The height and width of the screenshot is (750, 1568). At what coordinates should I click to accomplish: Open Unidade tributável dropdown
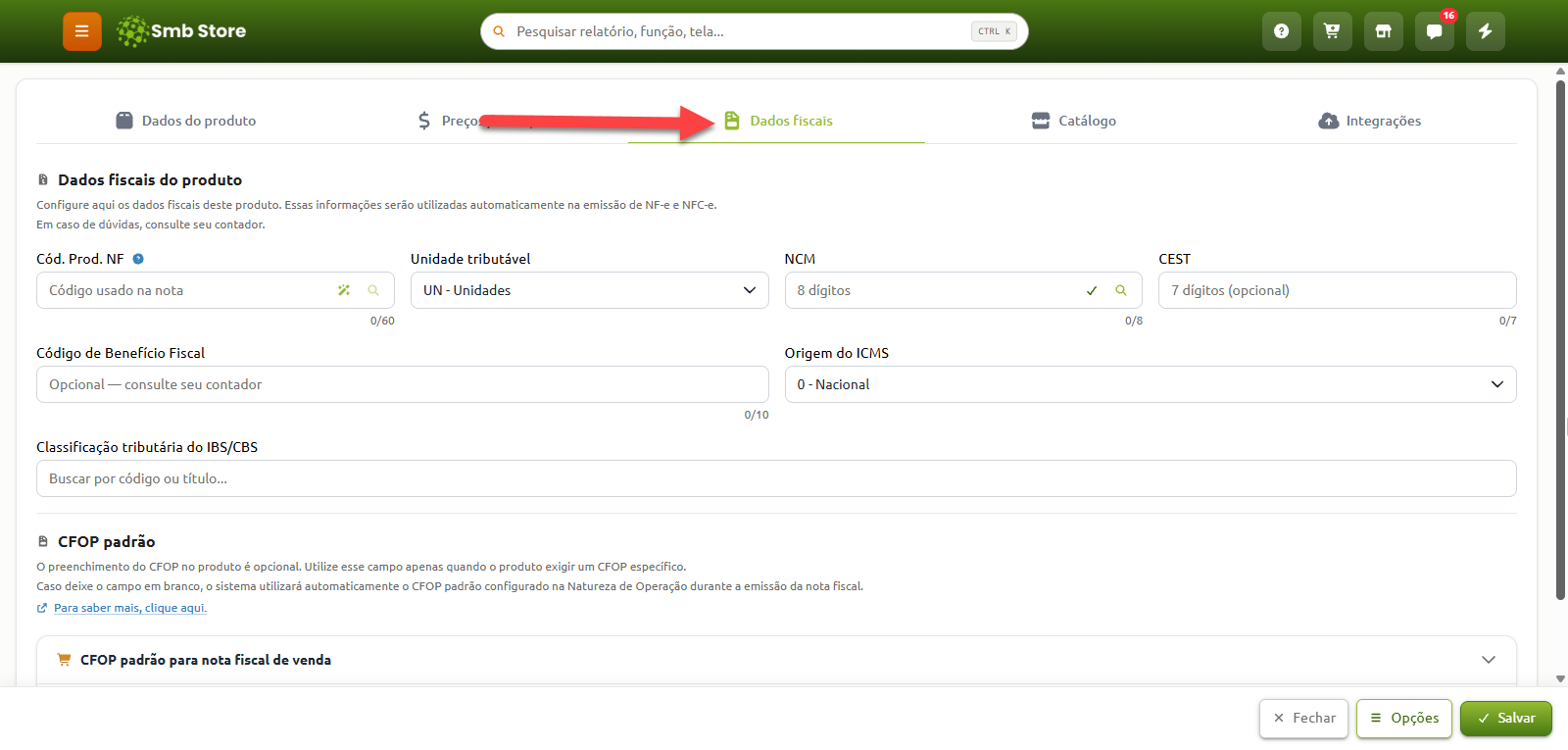tap(589, 290)
